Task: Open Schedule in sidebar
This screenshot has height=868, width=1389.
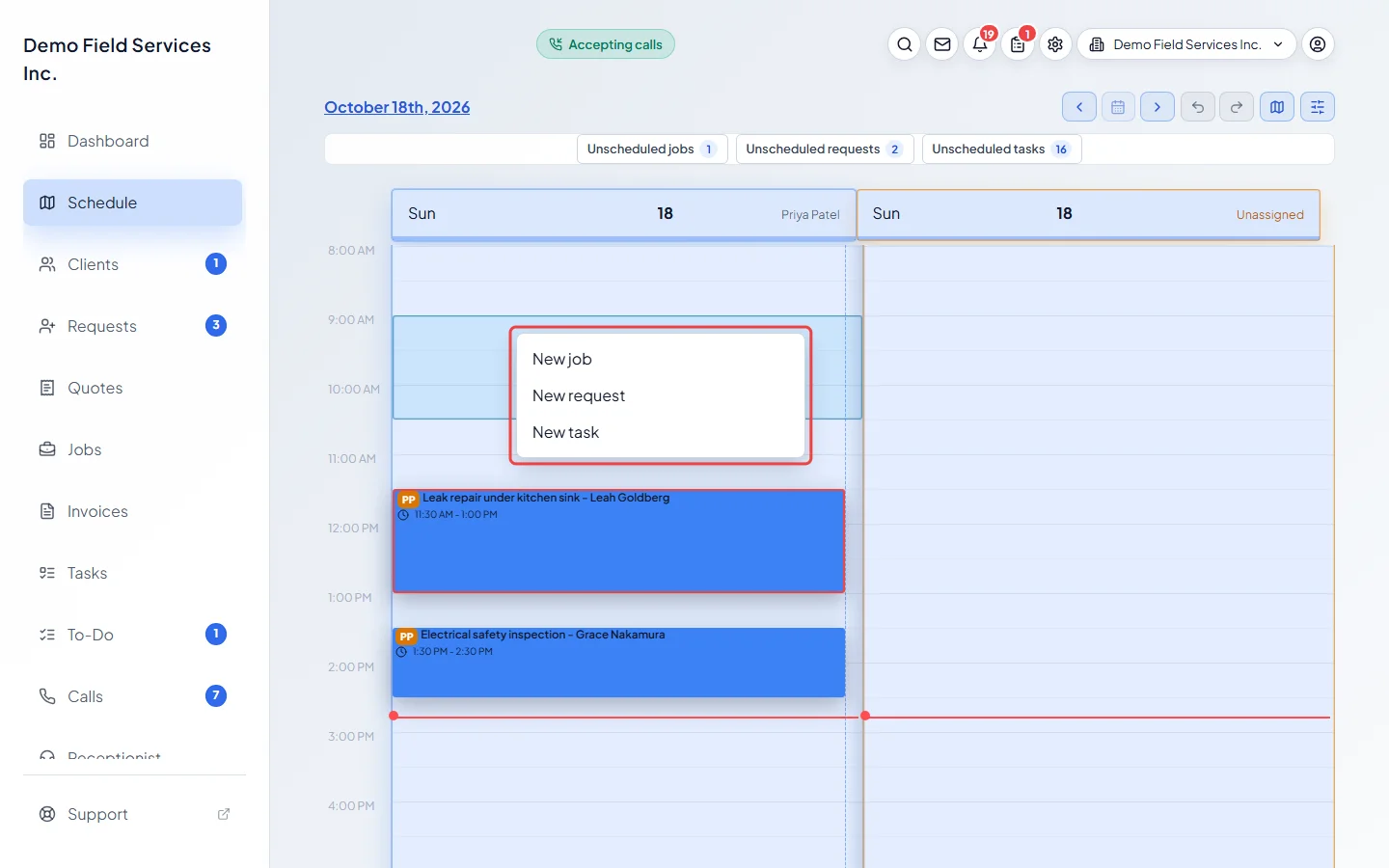Action: click(133, 203)
